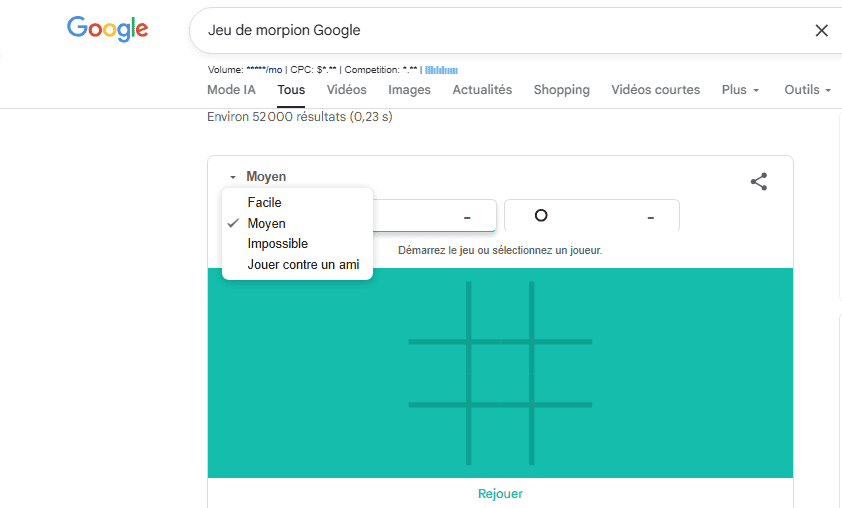
Task: Click the keyword volume bar chart icon
Action: [x=441, y=70]
